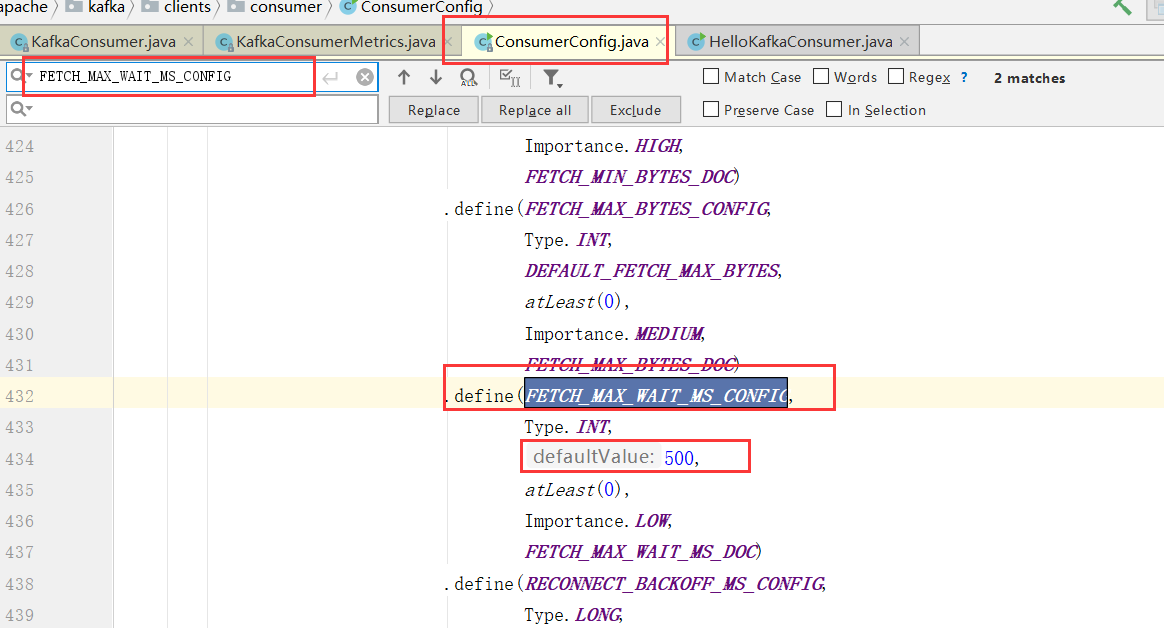Click the Exclude button
The image size is (1164, 628).
point(635,110)
